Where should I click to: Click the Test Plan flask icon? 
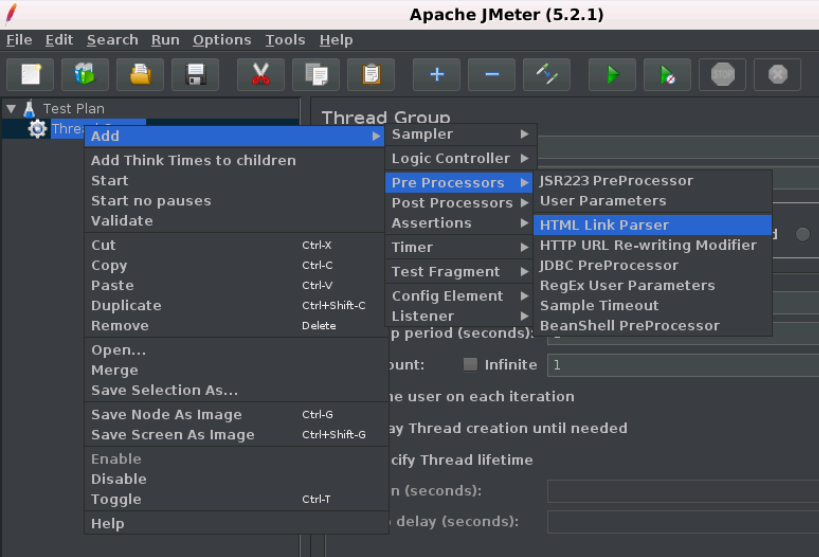(29, 109)
